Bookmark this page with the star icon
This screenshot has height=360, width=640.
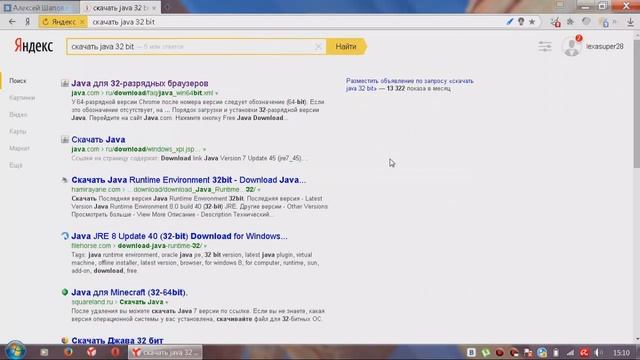click(x=532, y=22)
